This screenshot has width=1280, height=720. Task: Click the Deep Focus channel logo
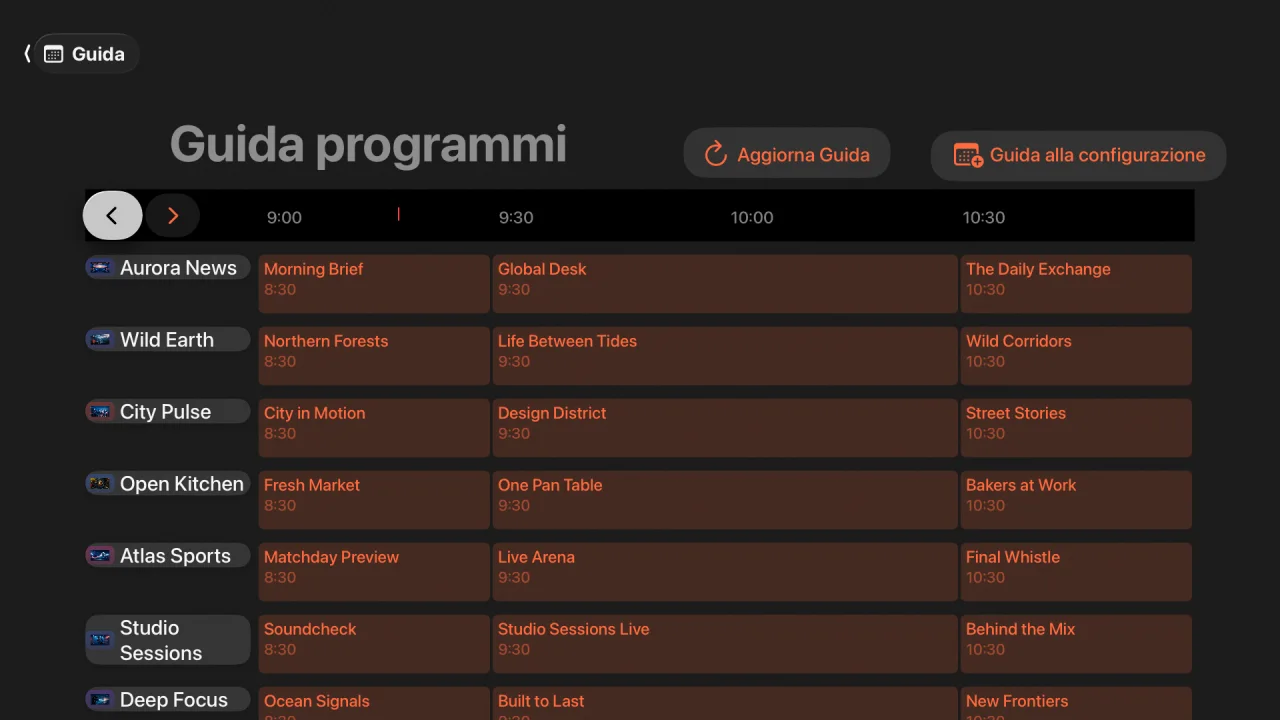100,699
